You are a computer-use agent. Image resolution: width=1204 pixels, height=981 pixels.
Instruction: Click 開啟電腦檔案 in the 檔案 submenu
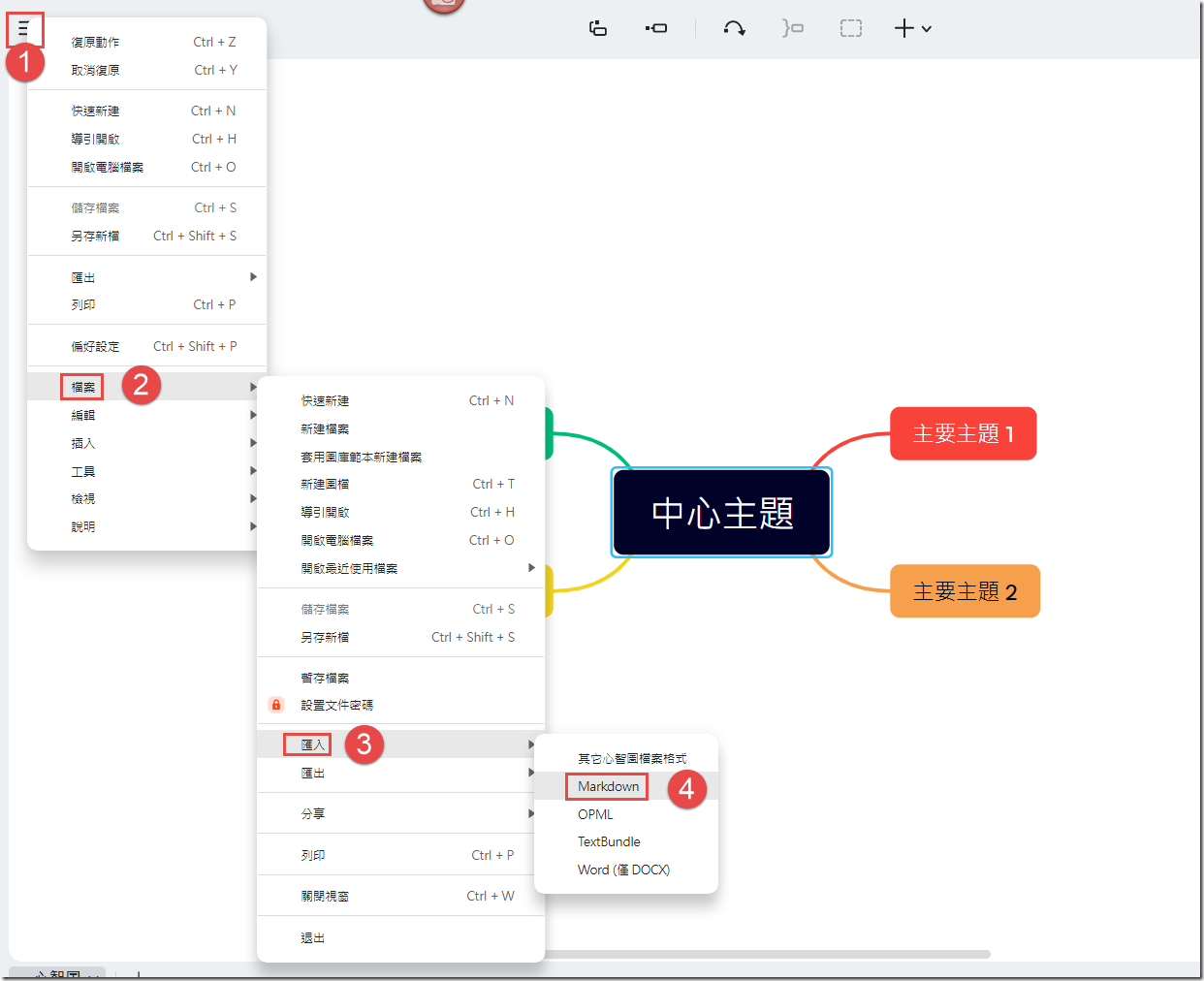pyautogui.click(x=400, y=540)
